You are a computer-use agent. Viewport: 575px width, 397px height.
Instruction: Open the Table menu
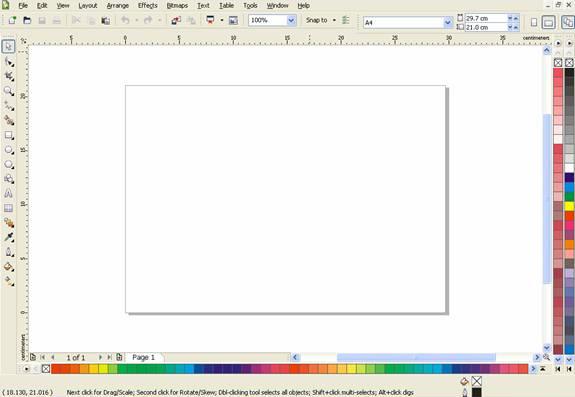coord(226,5)
